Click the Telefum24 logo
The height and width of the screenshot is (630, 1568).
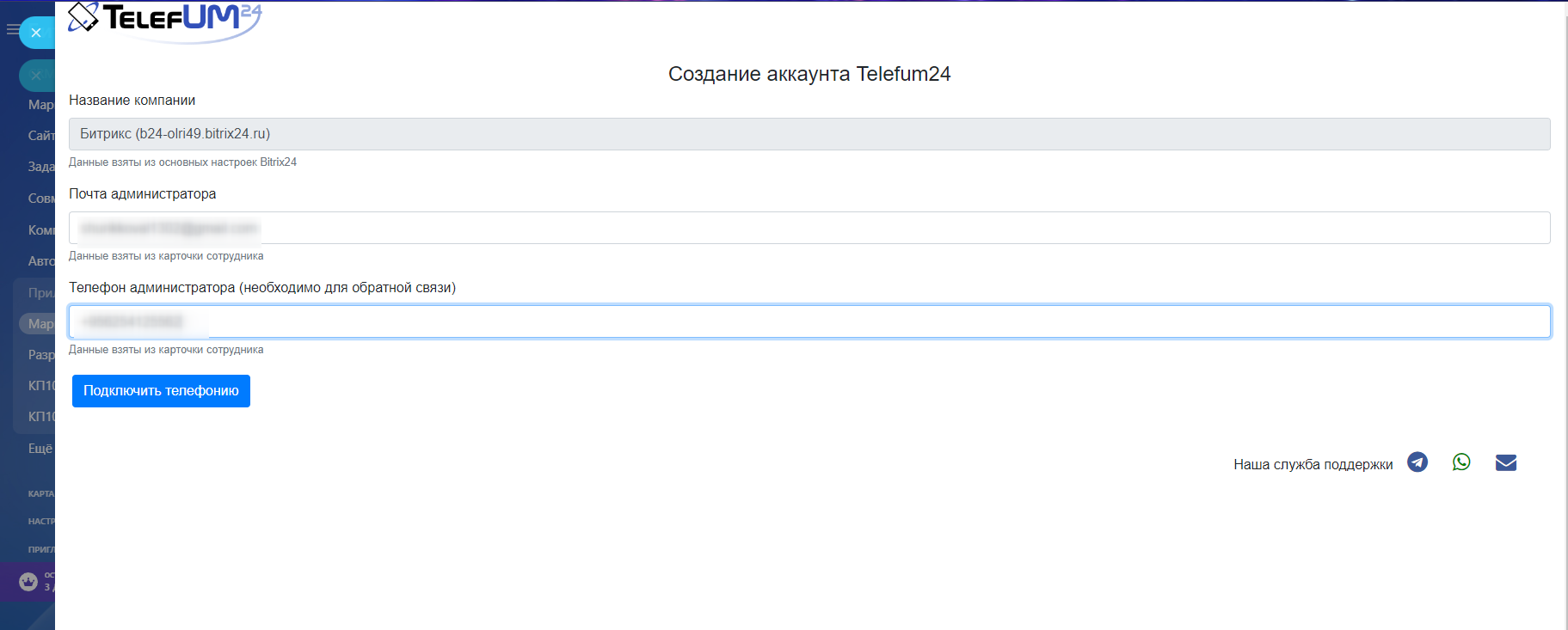click(165, 20)
